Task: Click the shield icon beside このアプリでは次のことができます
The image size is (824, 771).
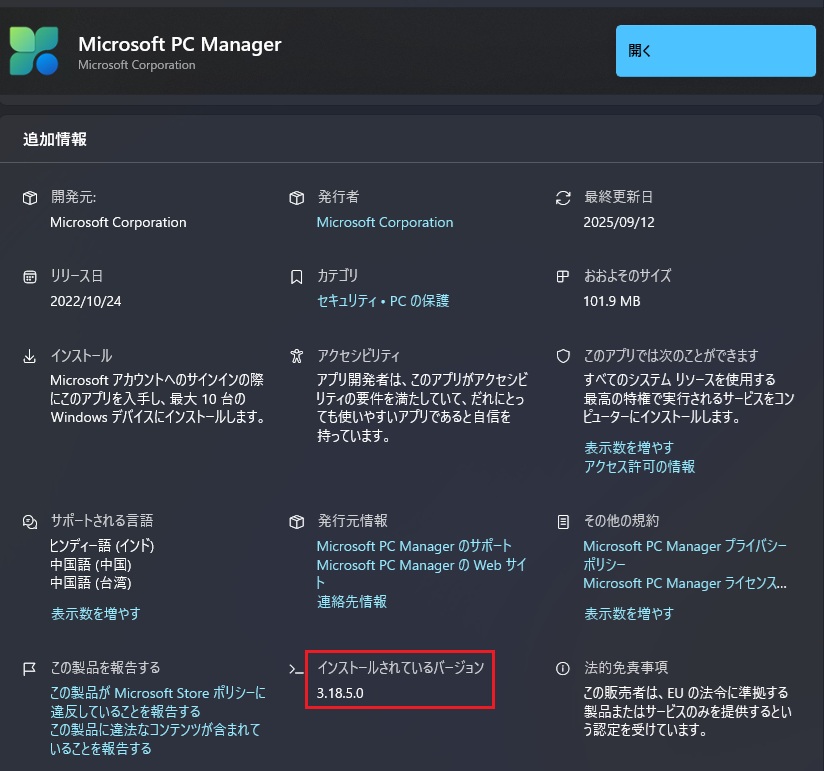Action: click(x=562, y=355)
